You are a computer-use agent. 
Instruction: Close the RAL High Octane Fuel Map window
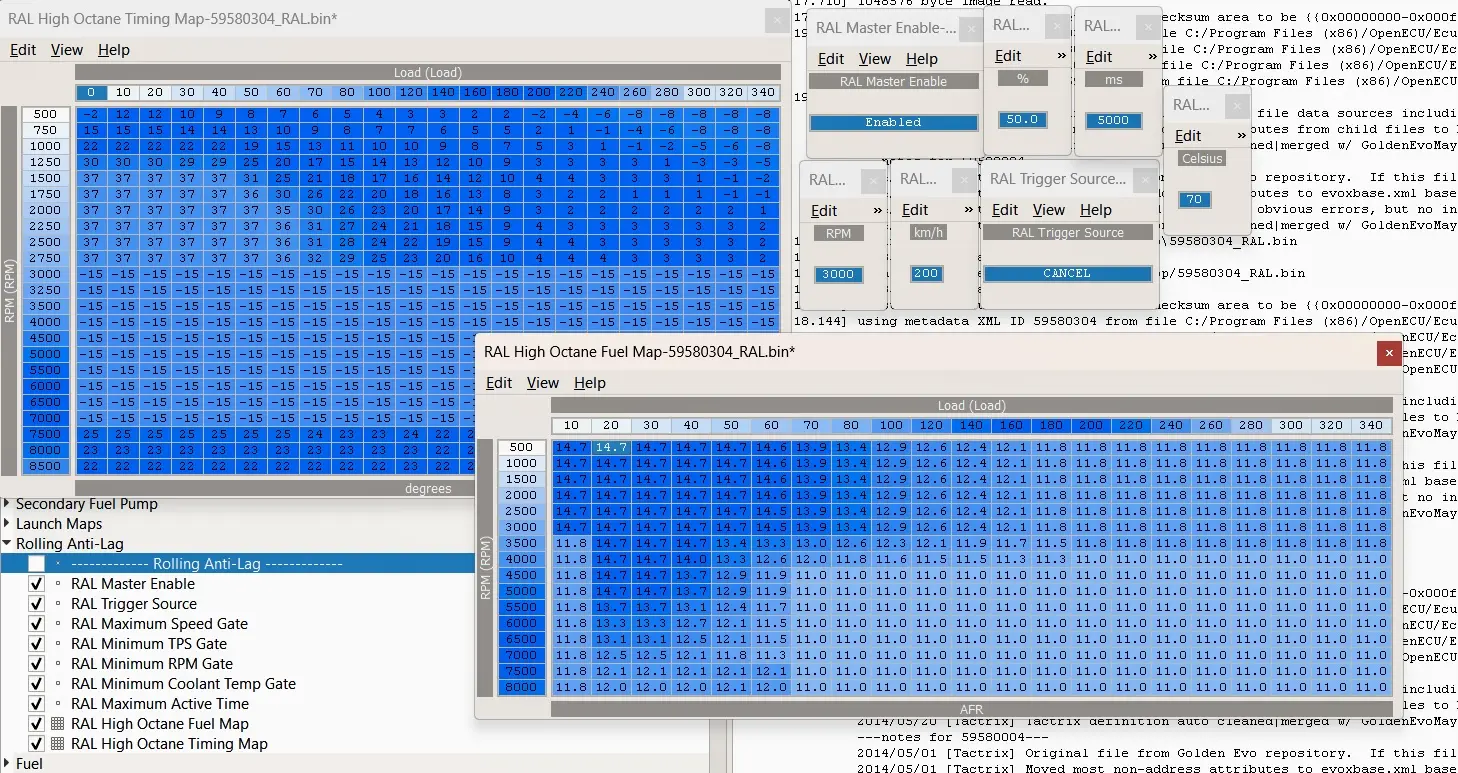tap(1387, 352)
